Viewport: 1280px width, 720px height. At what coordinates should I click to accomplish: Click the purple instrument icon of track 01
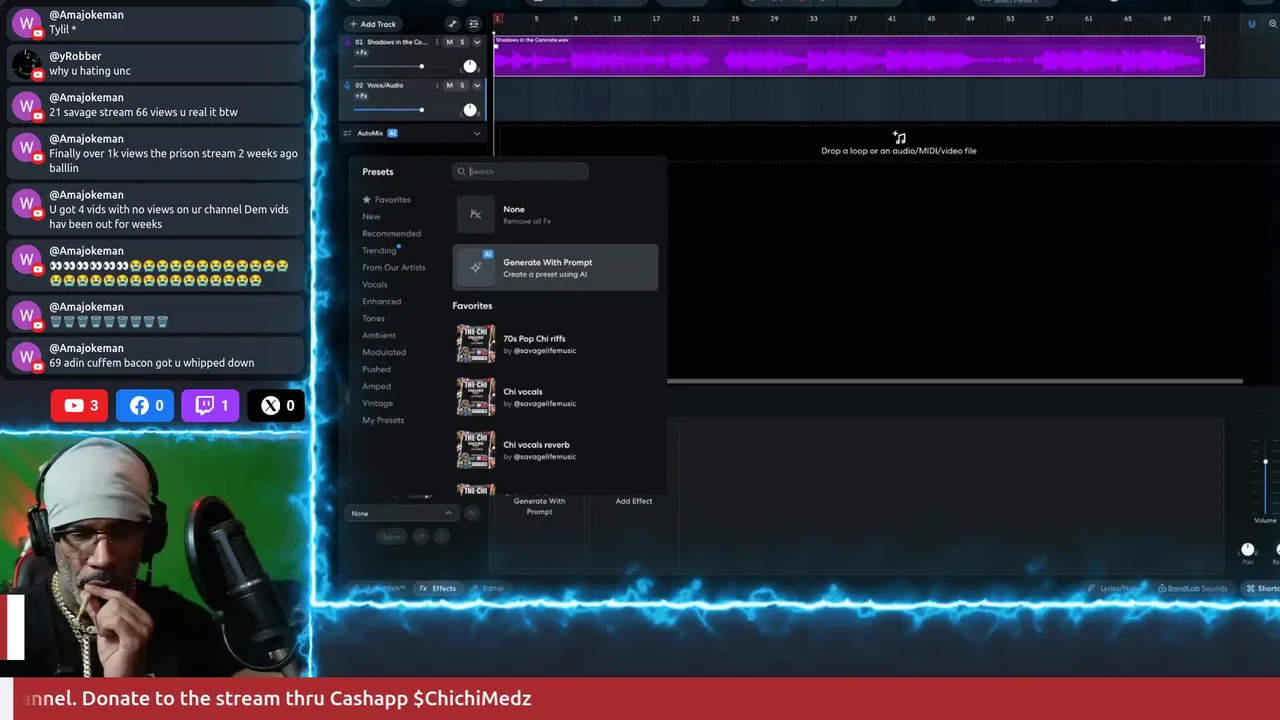347,42
